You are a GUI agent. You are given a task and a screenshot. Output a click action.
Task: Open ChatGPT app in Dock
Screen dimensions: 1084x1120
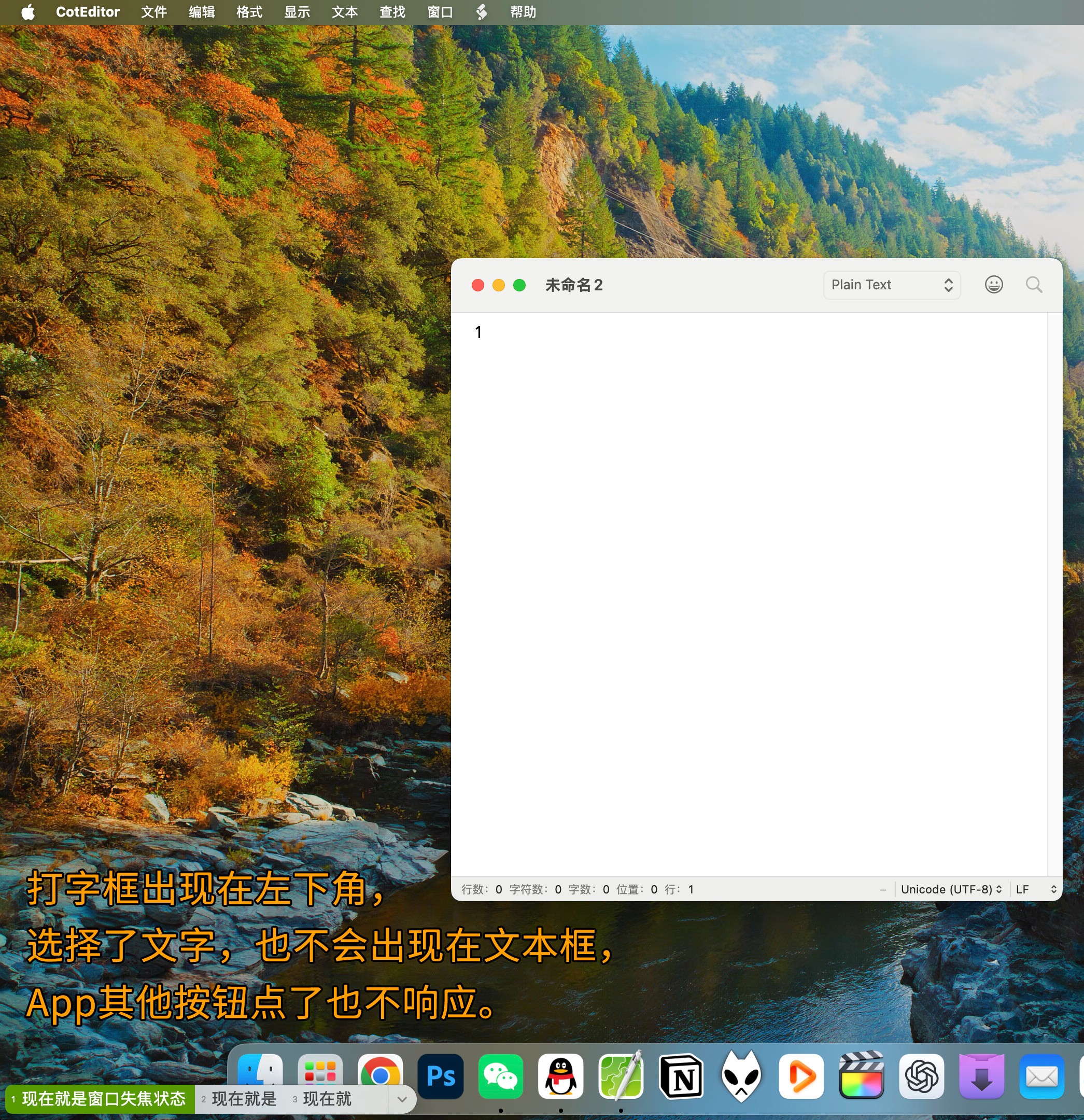[x=921, y=1076]
